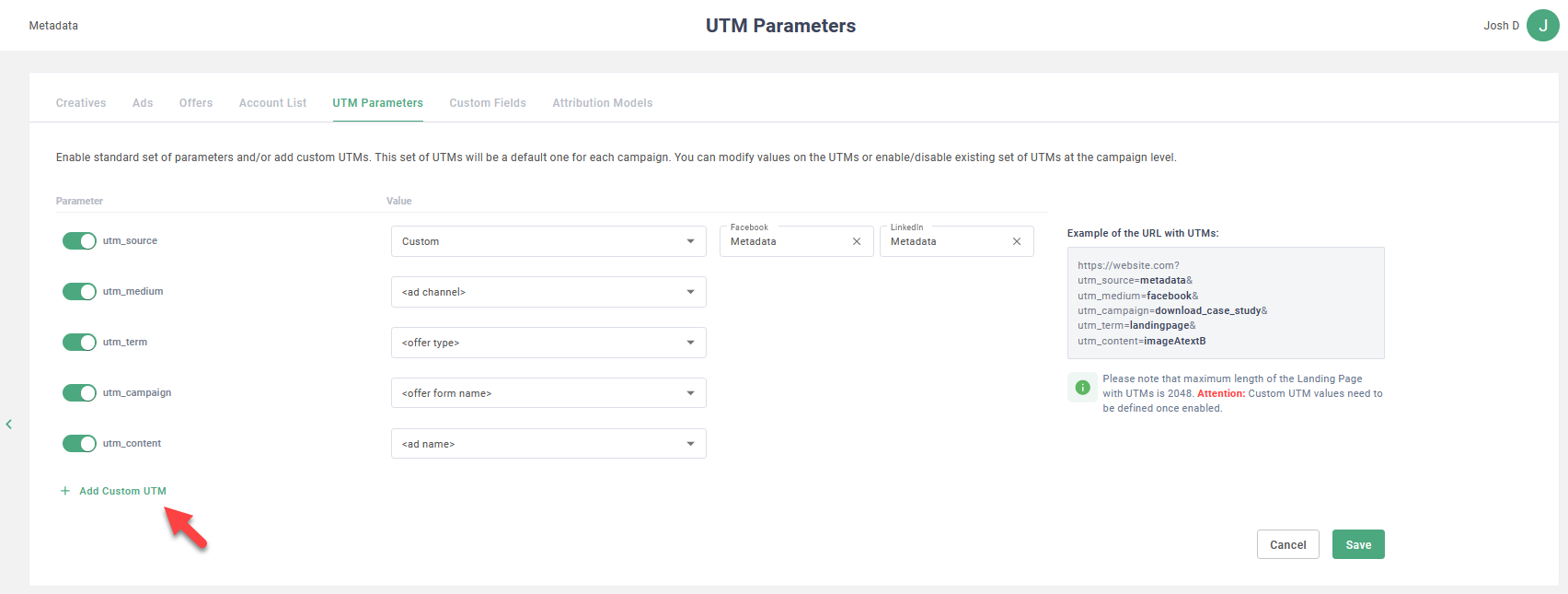
Task: Click the Facebook custom value input field
Action: tap(787, 241)
